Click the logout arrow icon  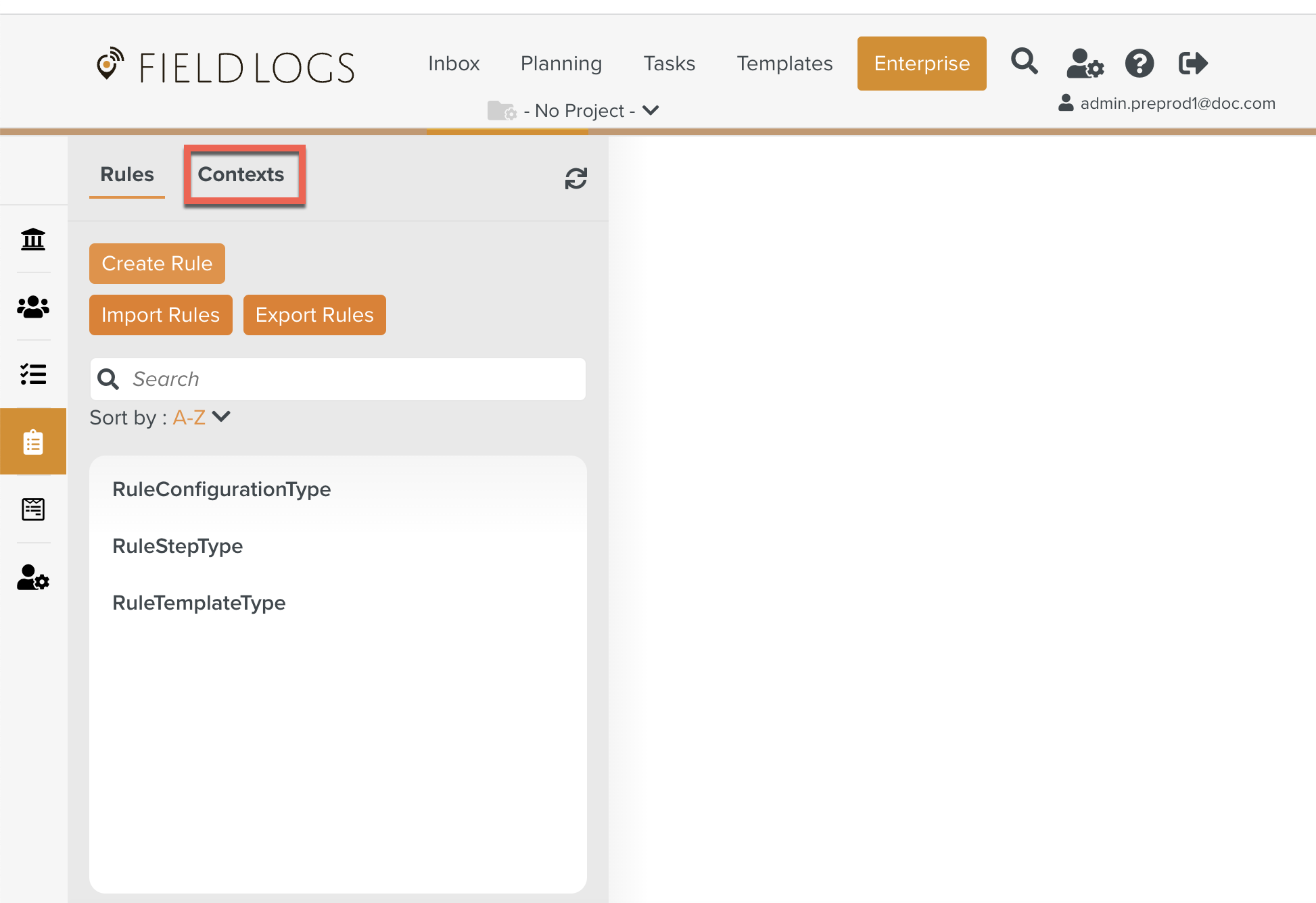(x=1192, y=64)
